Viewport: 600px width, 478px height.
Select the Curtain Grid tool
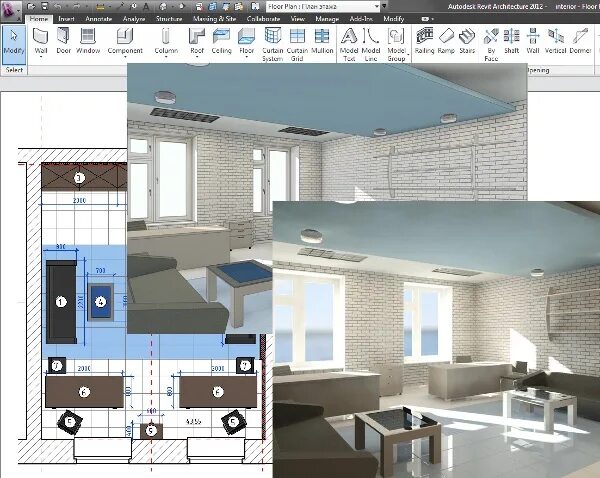[297, 44]
